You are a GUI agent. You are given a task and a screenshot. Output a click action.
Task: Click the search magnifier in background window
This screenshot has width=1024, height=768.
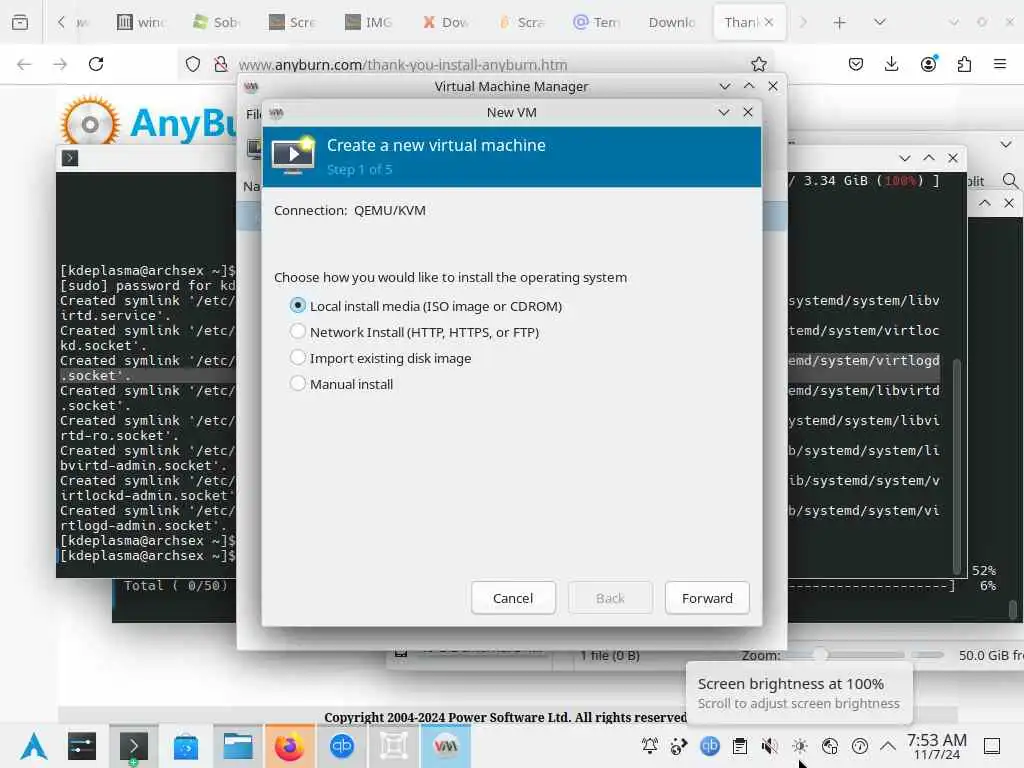[x=1010, y=181]
